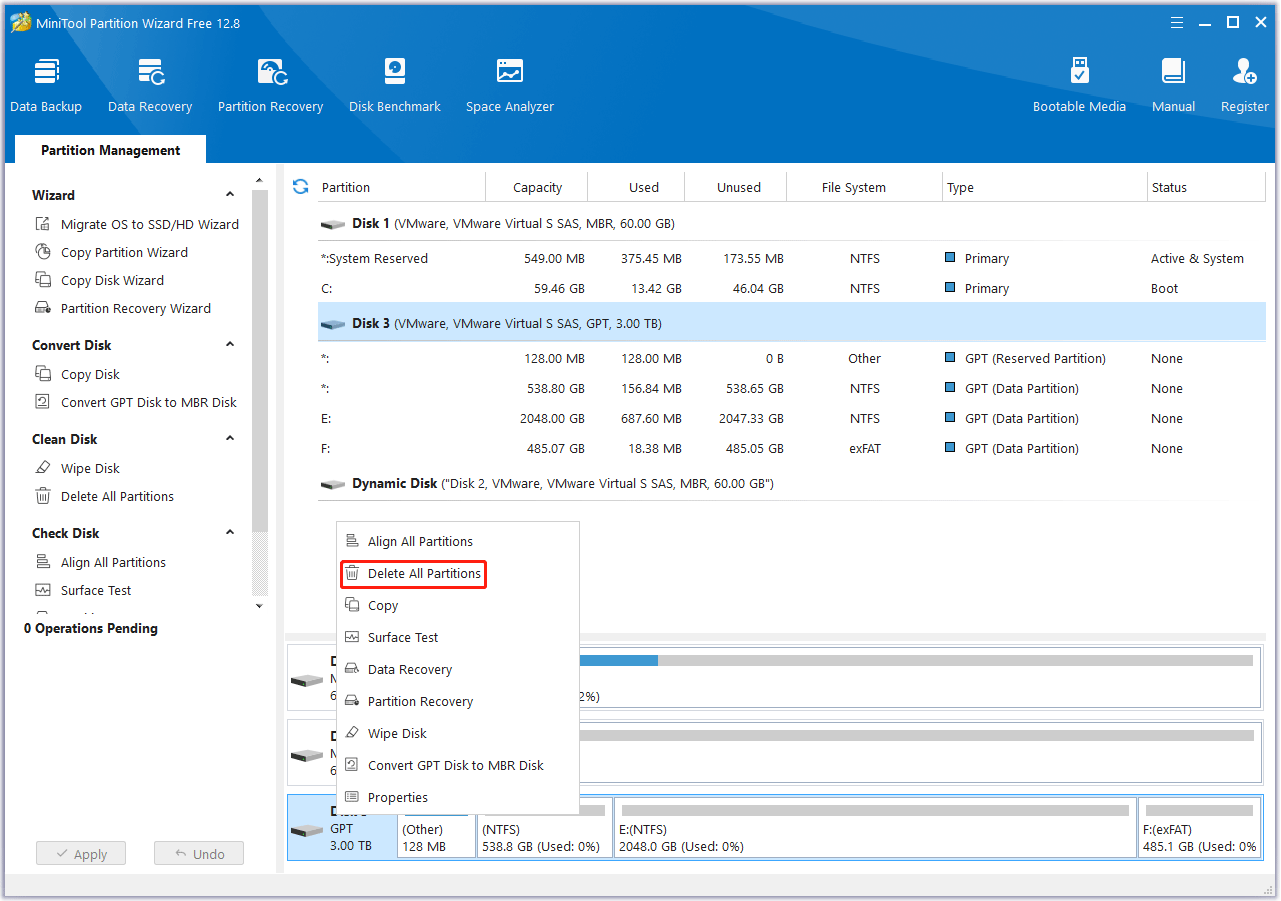This screenshot has height=901, width=1281.
Task: Sort by the Capacity column header
Action: click(537, 187)
